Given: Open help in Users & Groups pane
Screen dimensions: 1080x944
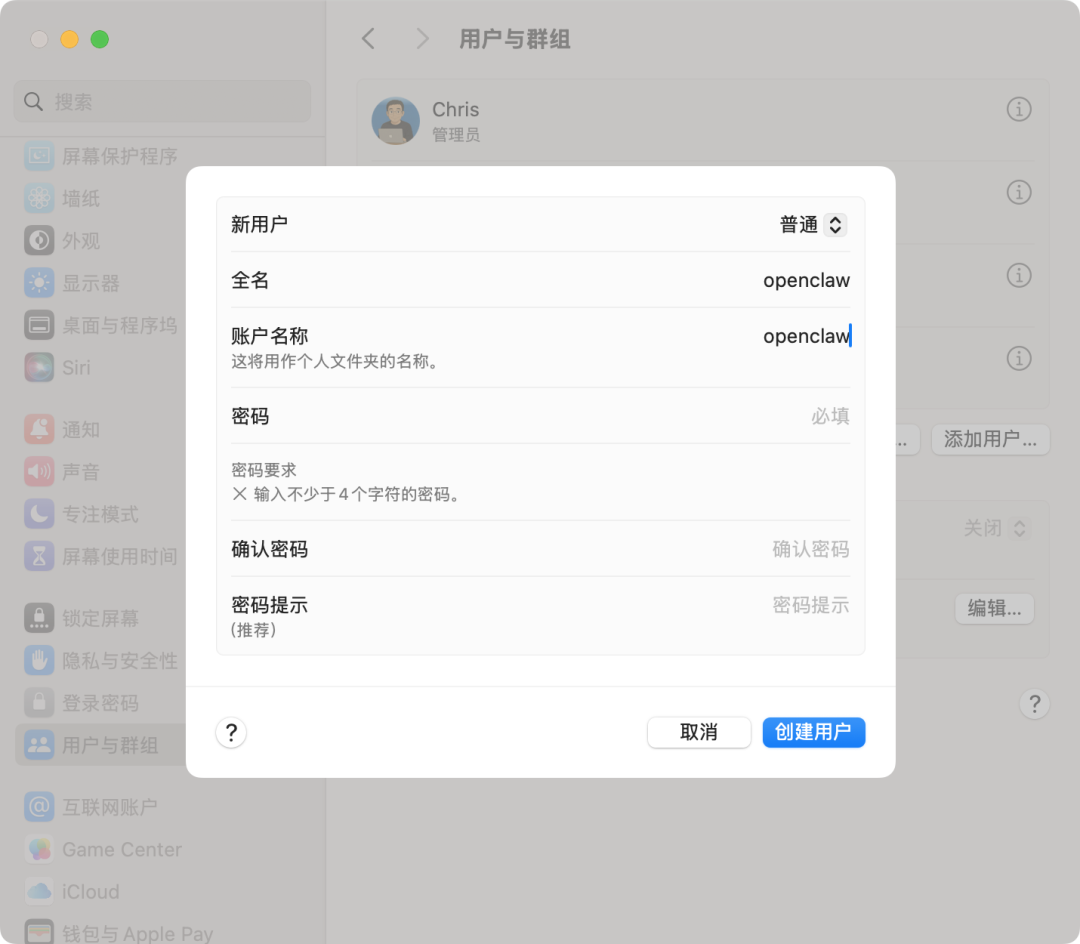Looking at the screenshot, I should [1035, 704].
